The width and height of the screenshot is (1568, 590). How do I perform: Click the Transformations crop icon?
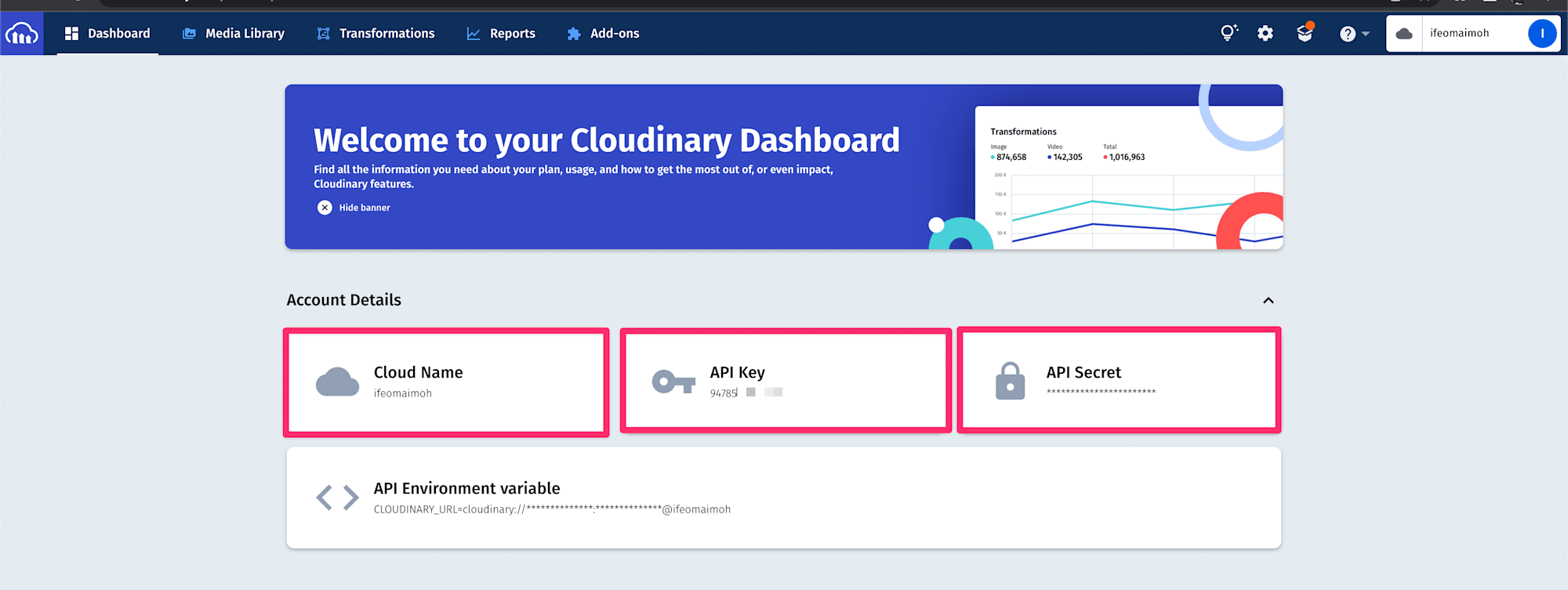[x=323, y=34]
